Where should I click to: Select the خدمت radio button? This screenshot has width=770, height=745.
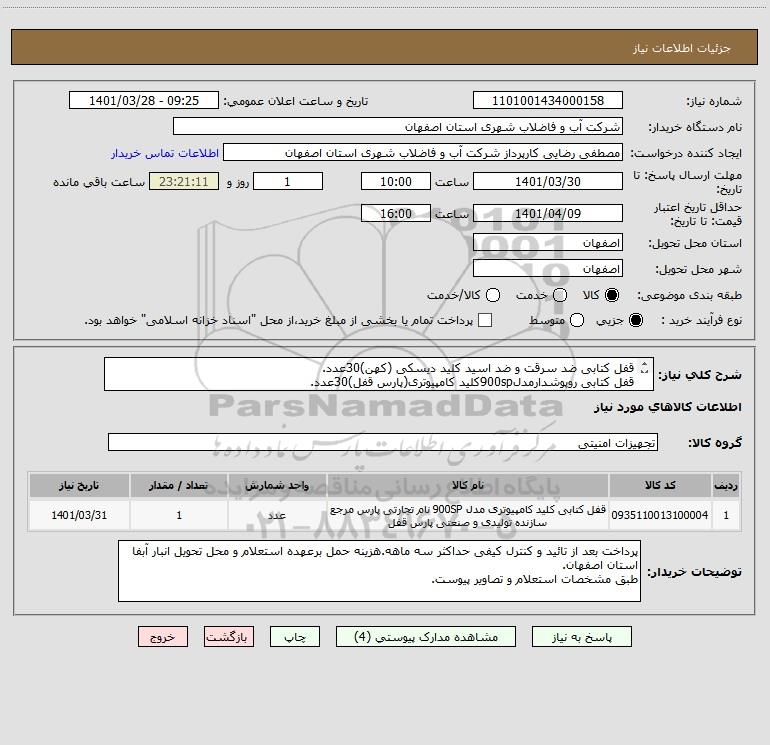click(560, 295)
